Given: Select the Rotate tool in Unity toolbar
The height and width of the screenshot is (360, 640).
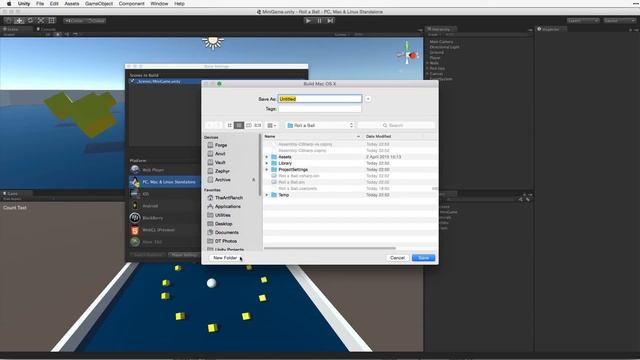Looking at the screenshot, I should coord(30,20).
